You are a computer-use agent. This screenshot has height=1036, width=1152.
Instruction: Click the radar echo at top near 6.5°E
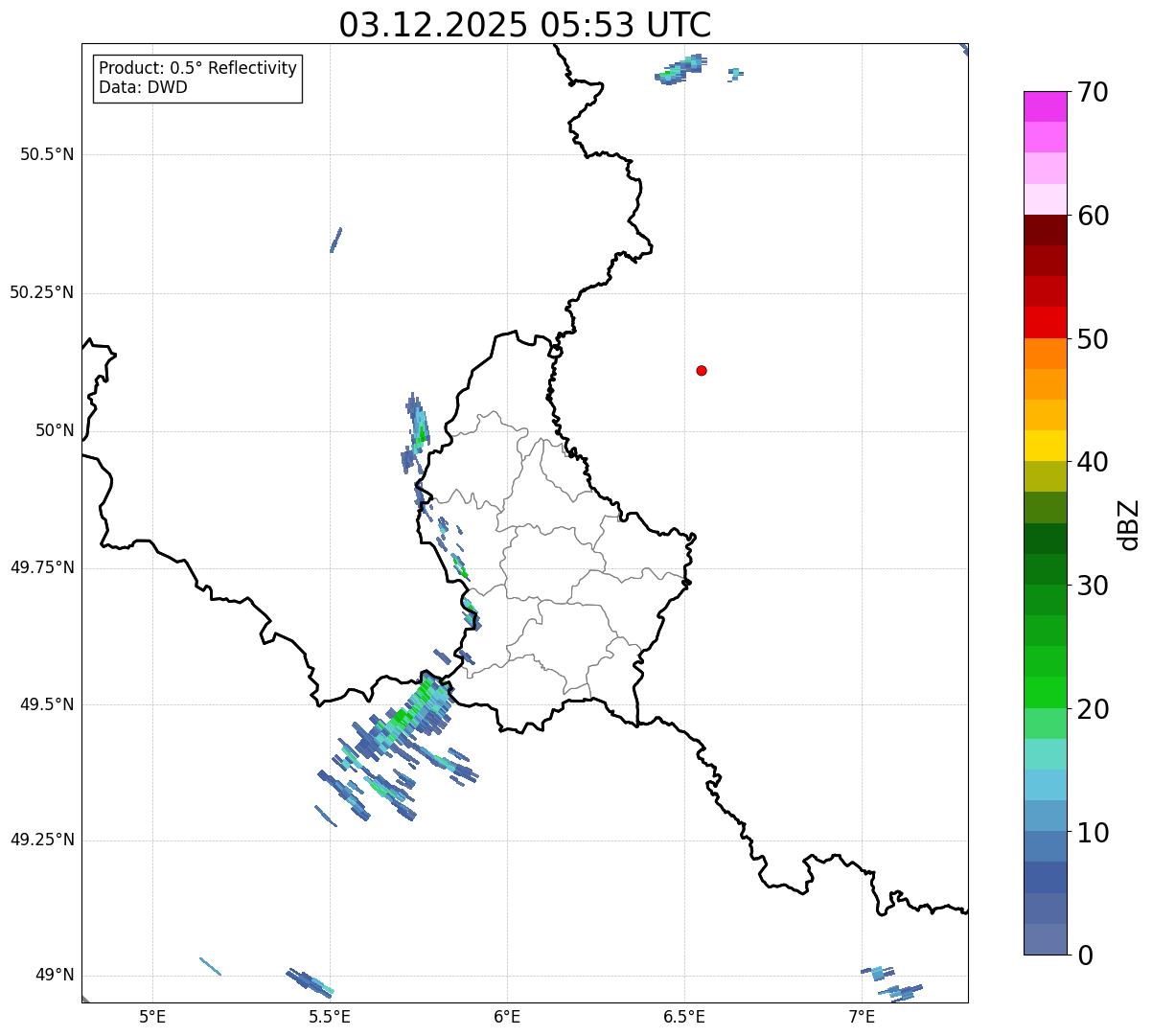681,69
